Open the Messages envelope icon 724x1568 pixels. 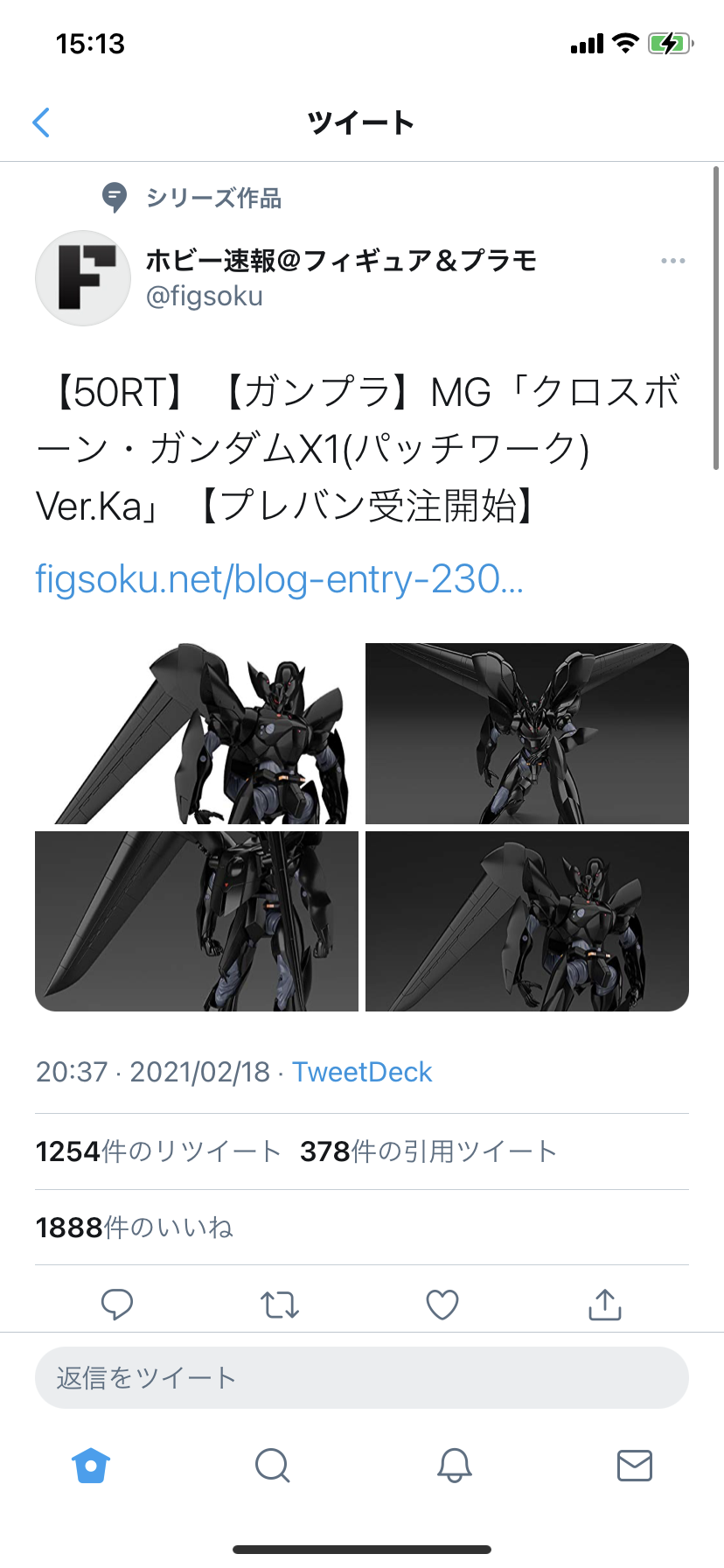(635, 1465)
